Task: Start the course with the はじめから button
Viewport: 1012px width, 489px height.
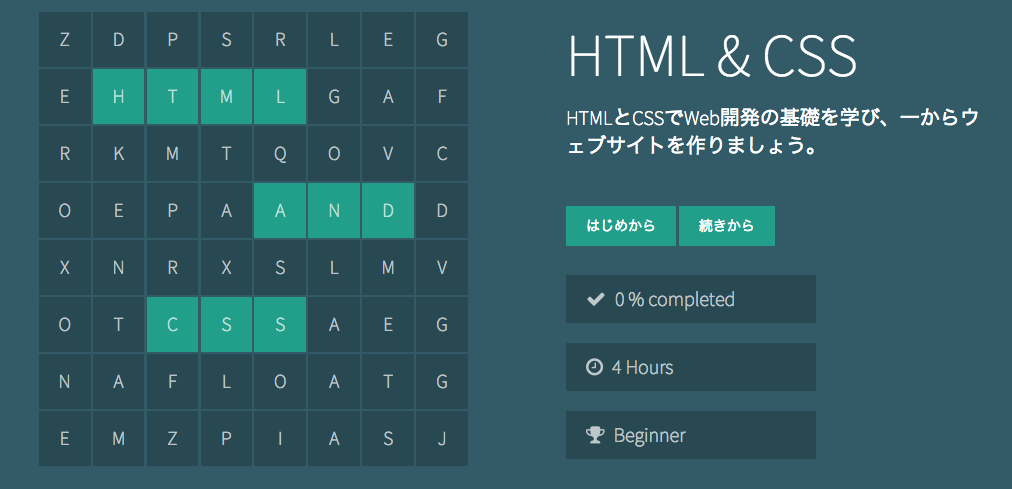Action: (x=621, y=226)
